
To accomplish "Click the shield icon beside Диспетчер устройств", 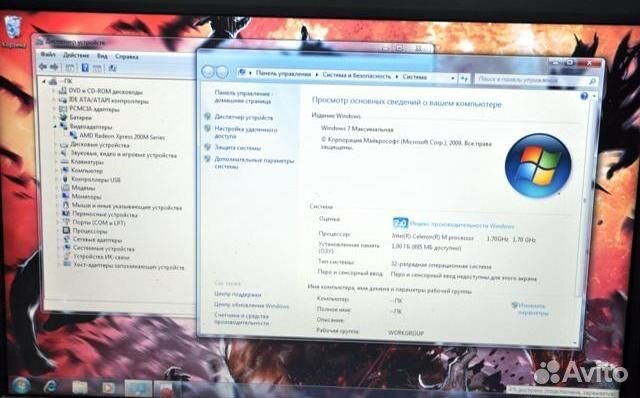I will coord(208,117).
